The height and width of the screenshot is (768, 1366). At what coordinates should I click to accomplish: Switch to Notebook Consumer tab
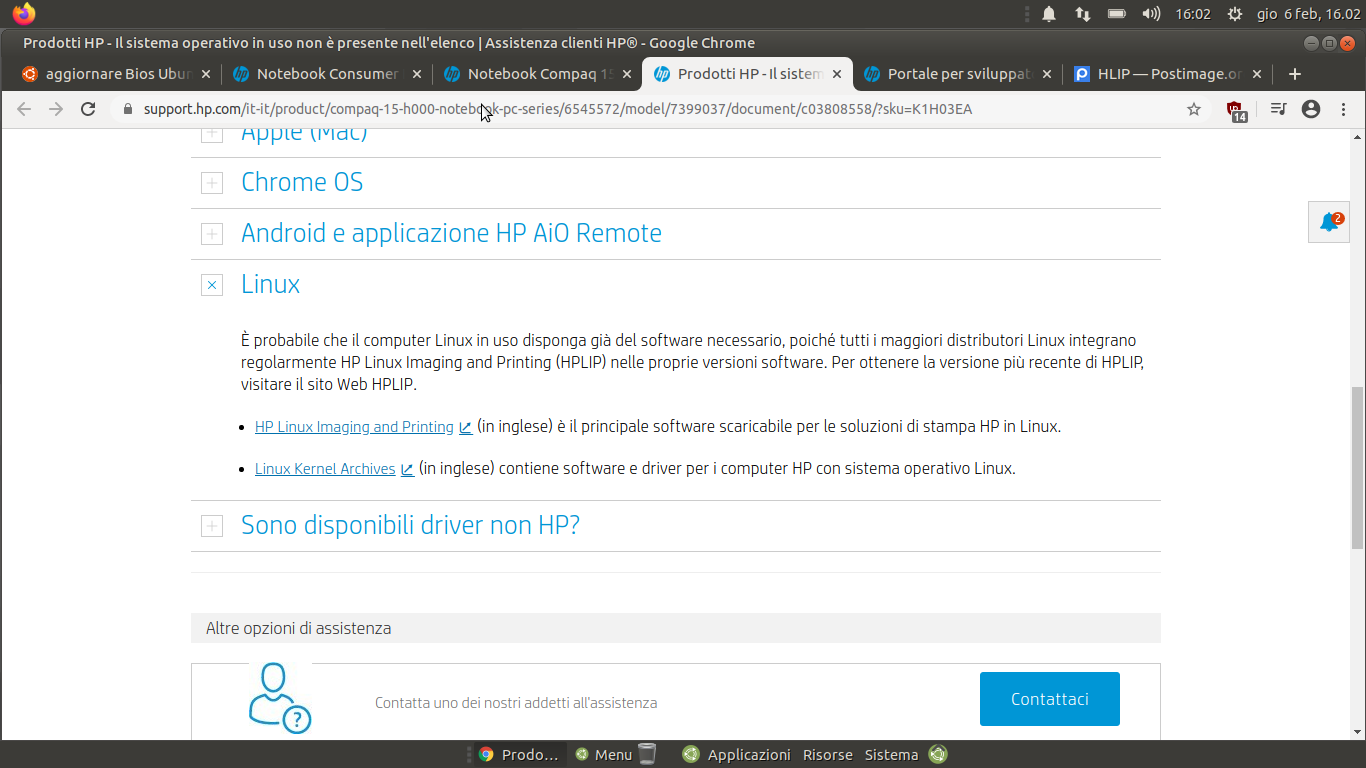pyautogui.click(x=327, y=74)
